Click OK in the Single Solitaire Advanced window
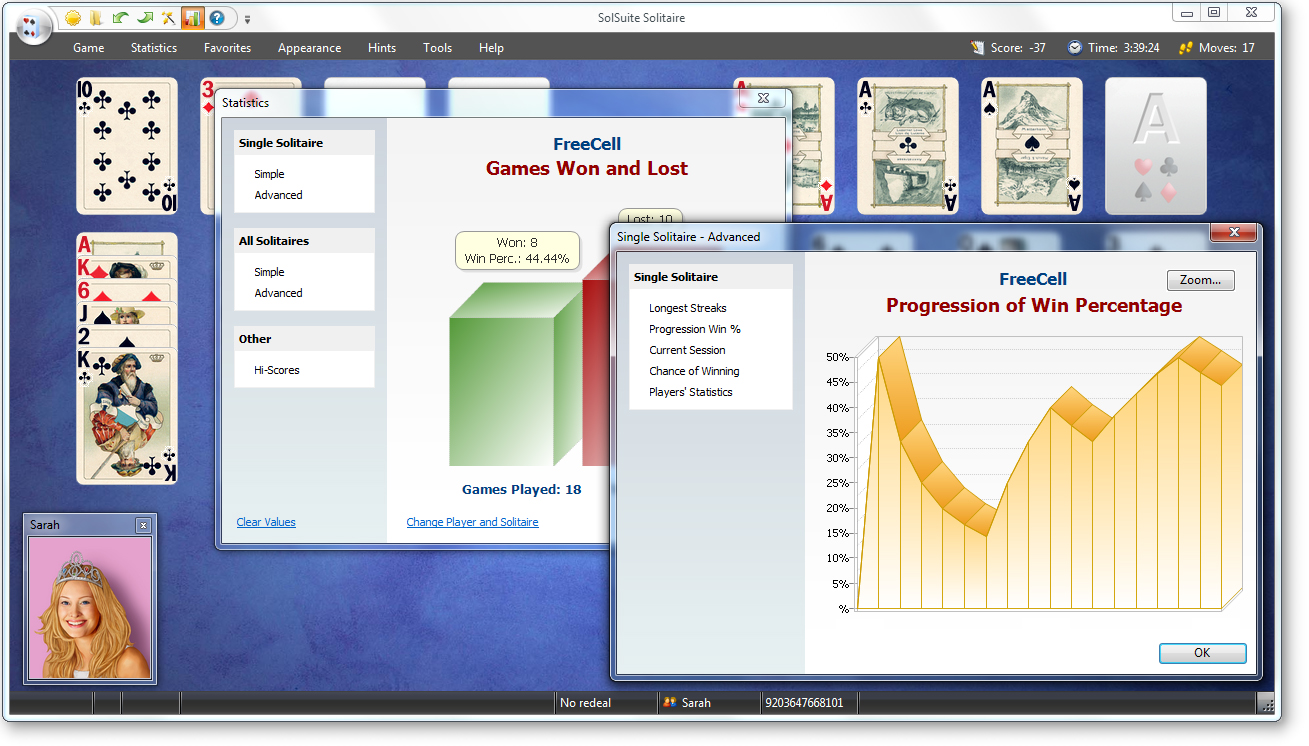Screen dimensions: 1309x746 tap(1202, 653)
